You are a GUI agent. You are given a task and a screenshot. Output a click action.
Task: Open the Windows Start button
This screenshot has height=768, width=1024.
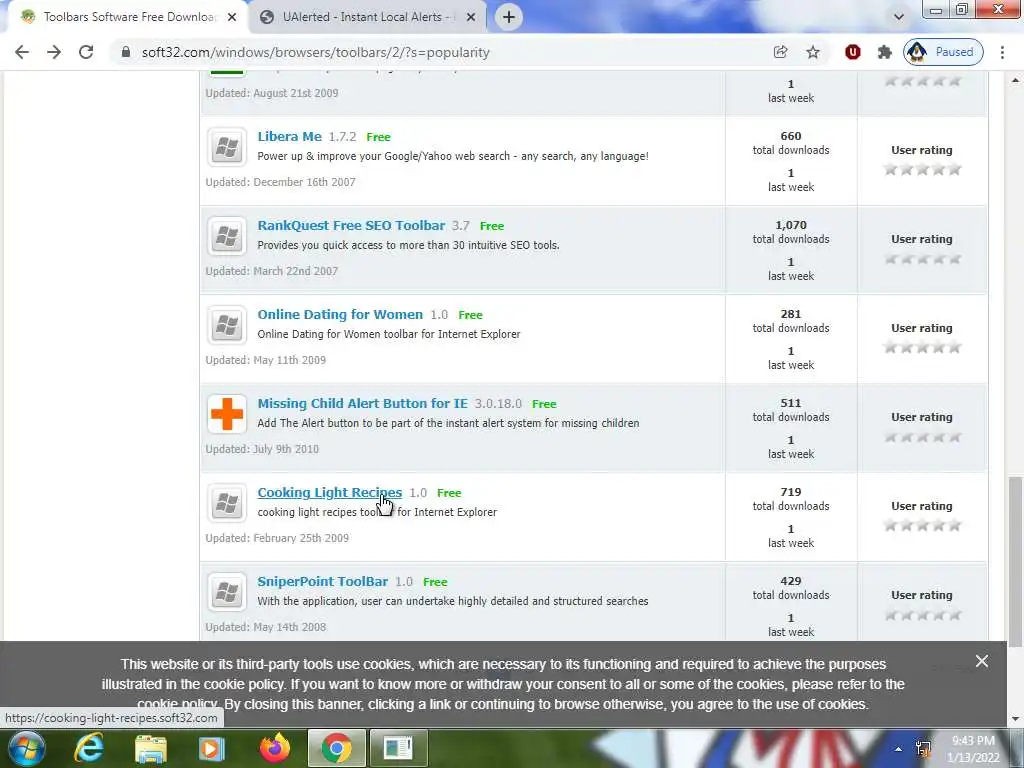coord(27,748)
